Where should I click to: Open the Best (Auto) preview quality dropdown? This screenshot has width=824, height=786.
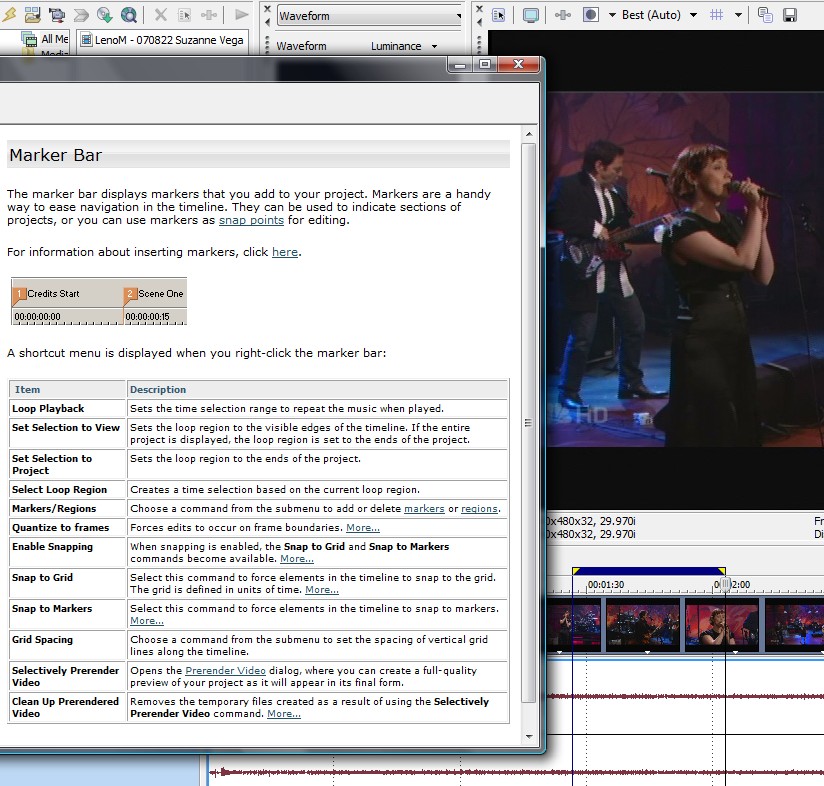[x=659, y=15]
